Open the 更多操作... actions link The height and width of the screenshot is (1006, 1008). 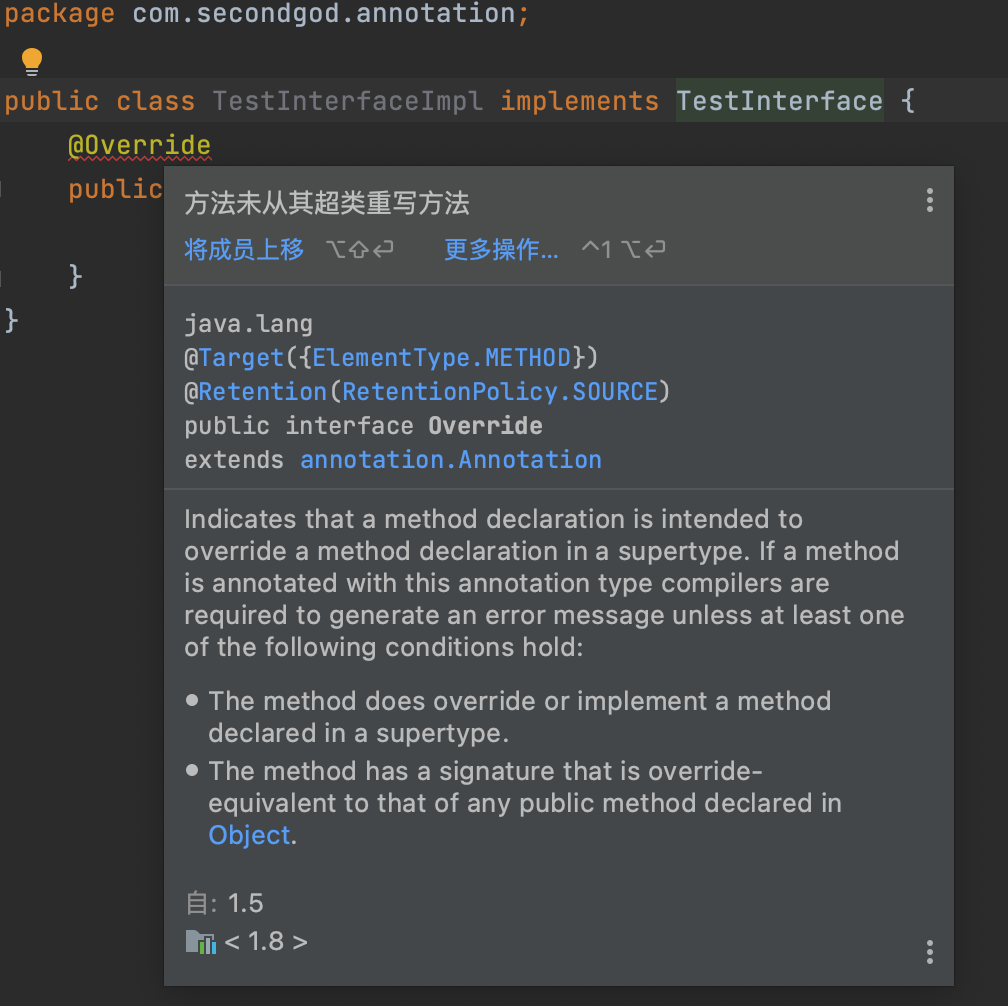click(501, 249)
